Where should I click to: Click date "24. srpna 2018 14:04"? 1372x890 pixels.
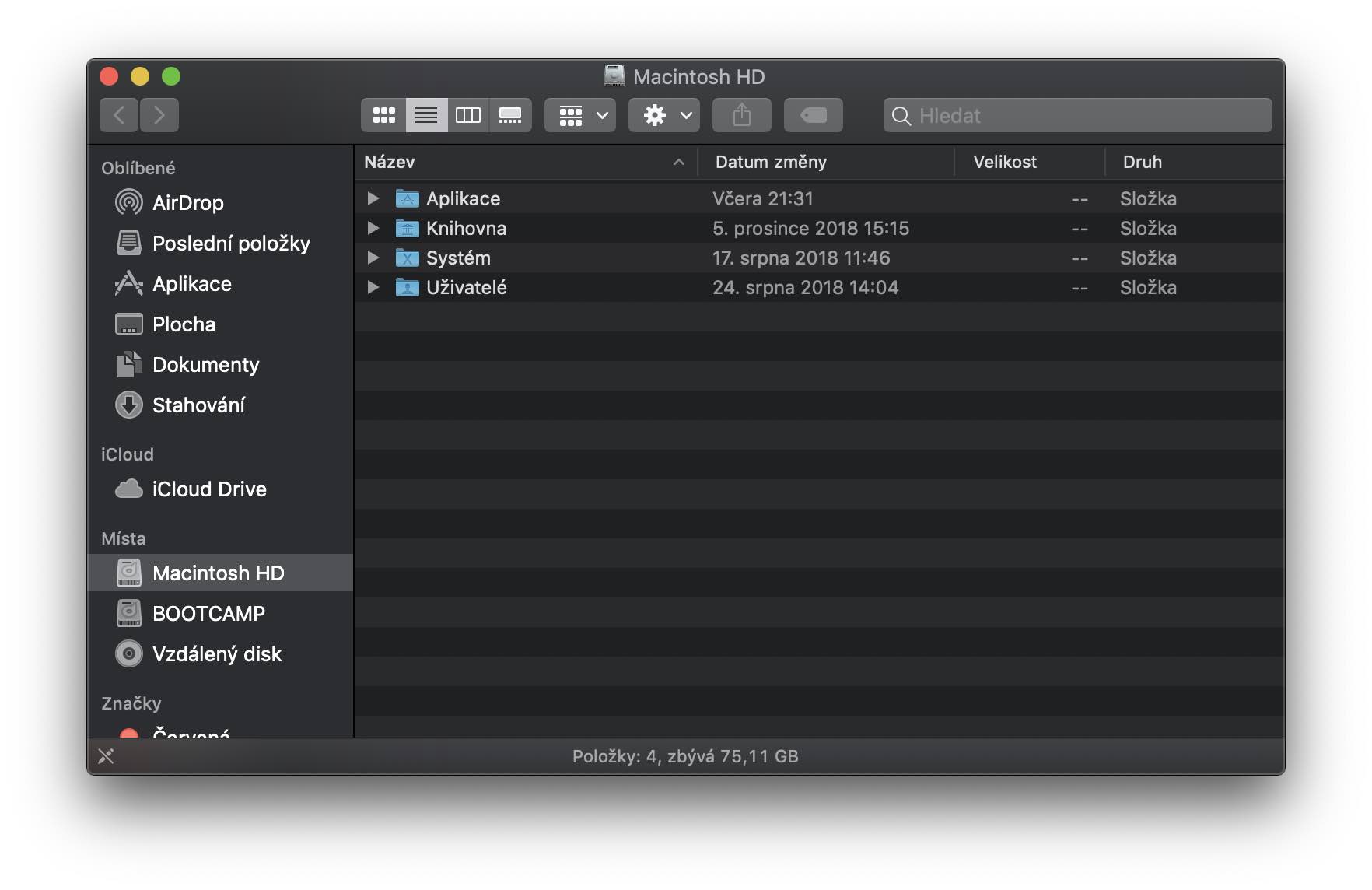point(805,287)
